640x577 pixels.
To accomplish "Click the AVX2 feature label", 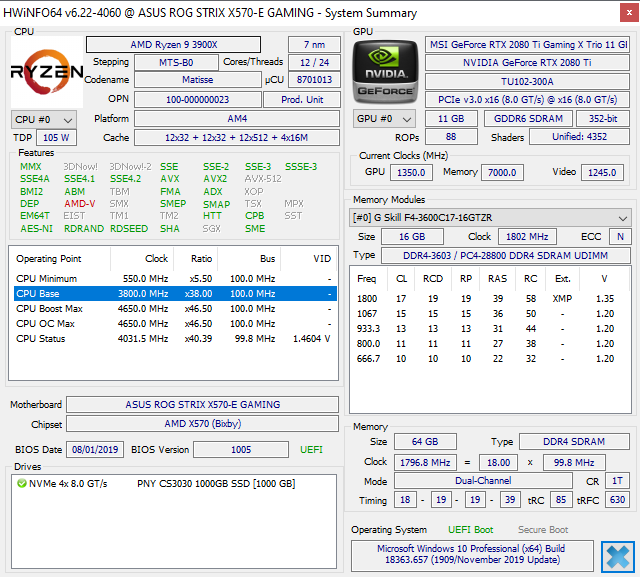I will [215, 179].
